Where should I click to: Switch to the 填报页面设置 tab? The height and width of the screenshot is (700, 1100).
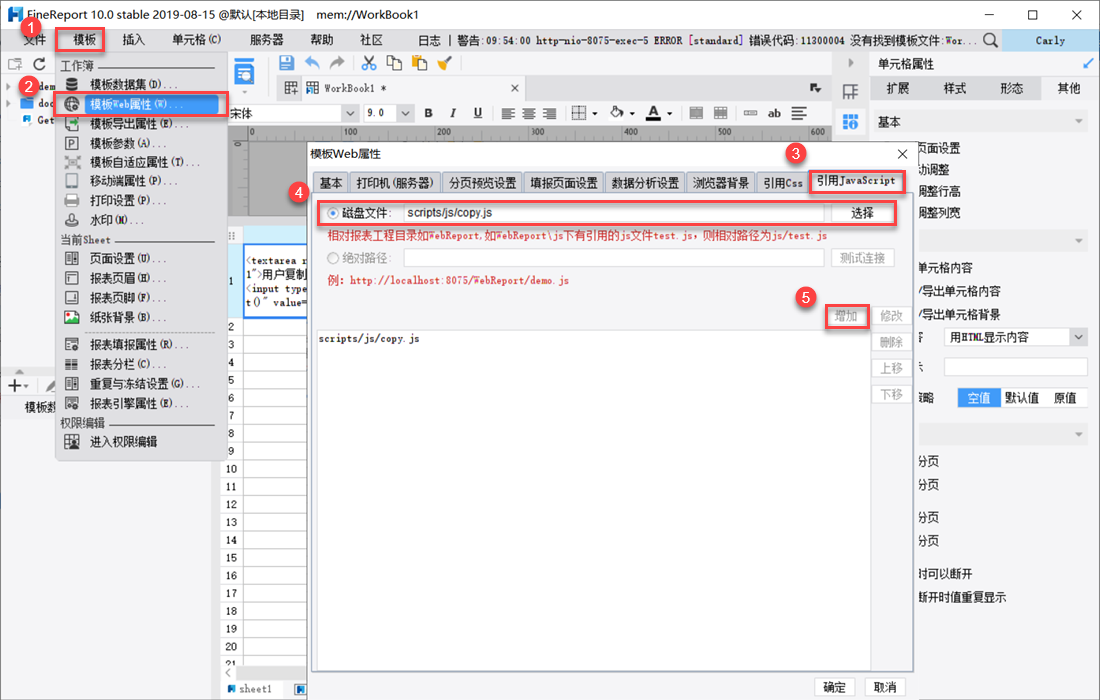(x=563, y=183)
